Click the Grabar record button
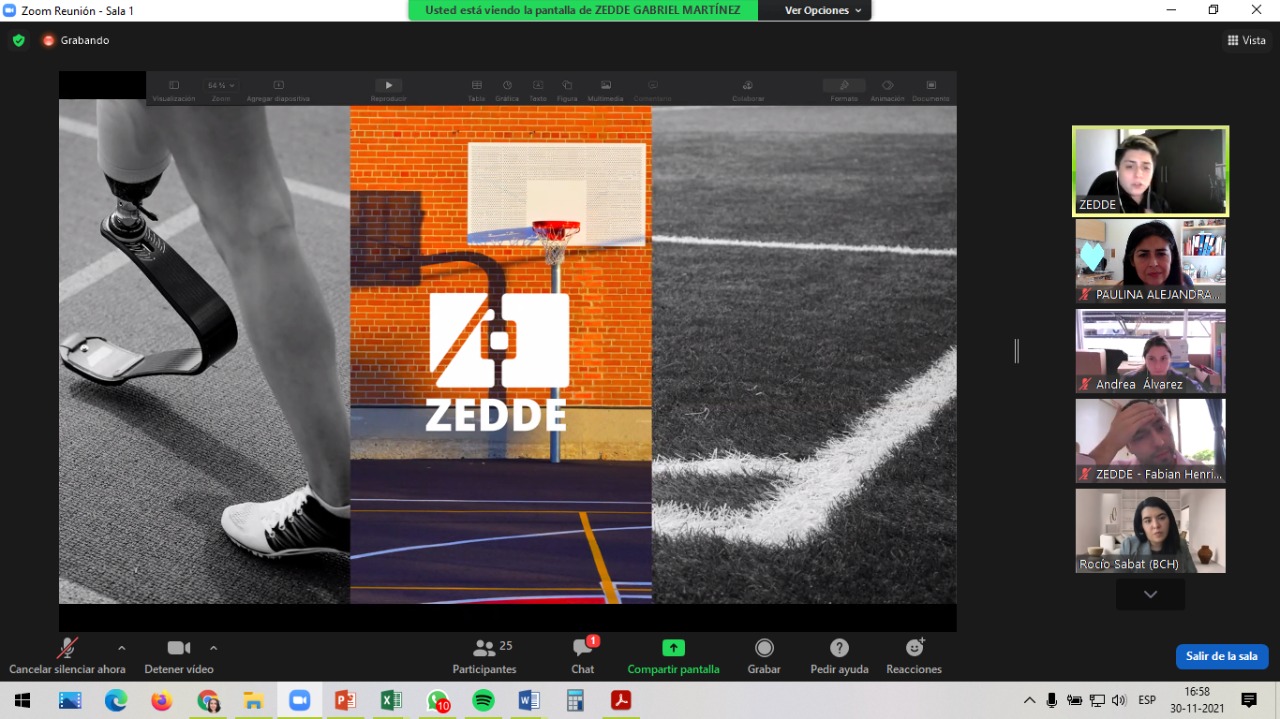 point(764,656)
